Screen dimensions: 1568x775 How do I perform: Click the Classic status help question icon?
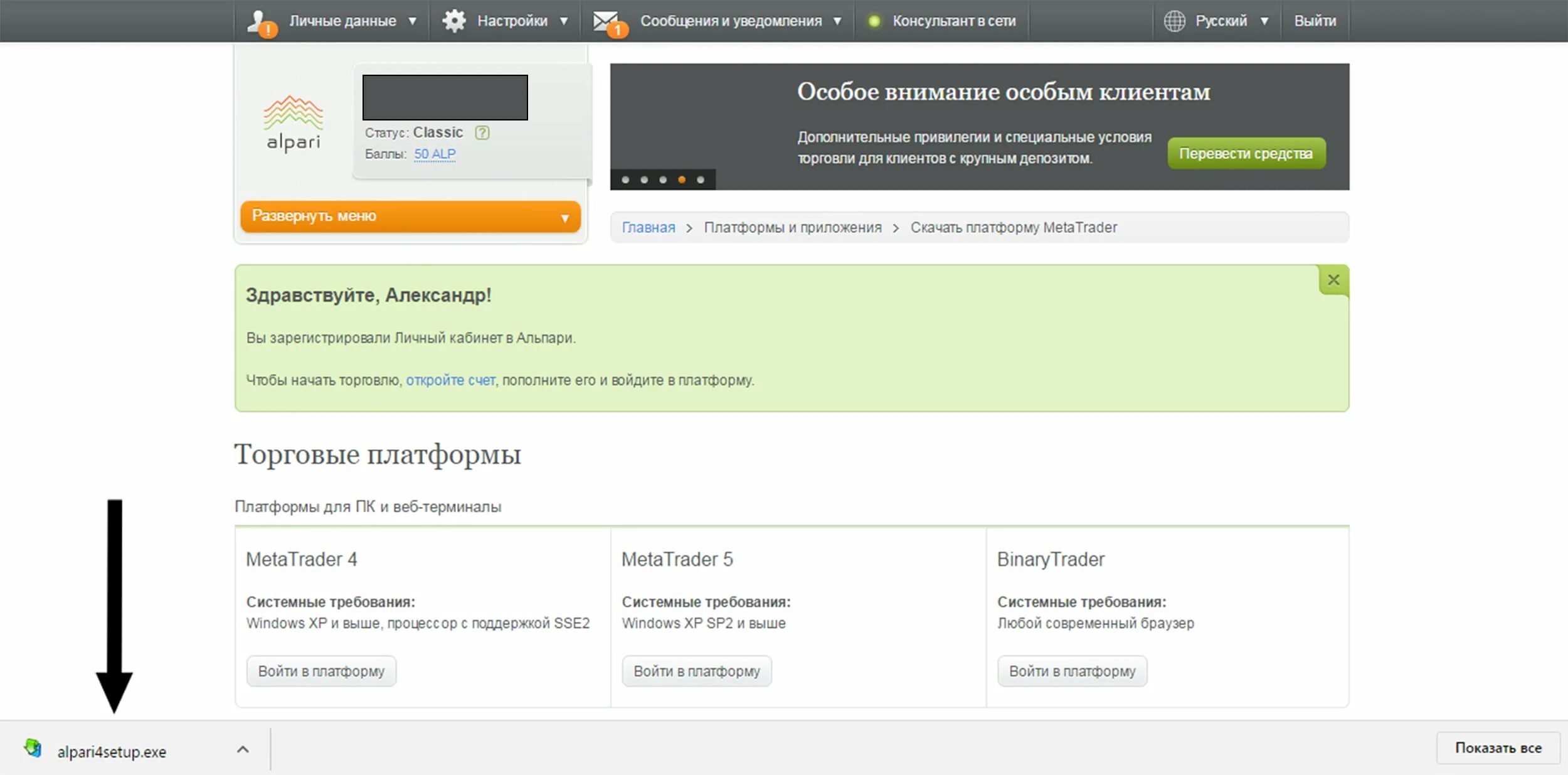tap(482, 132)
